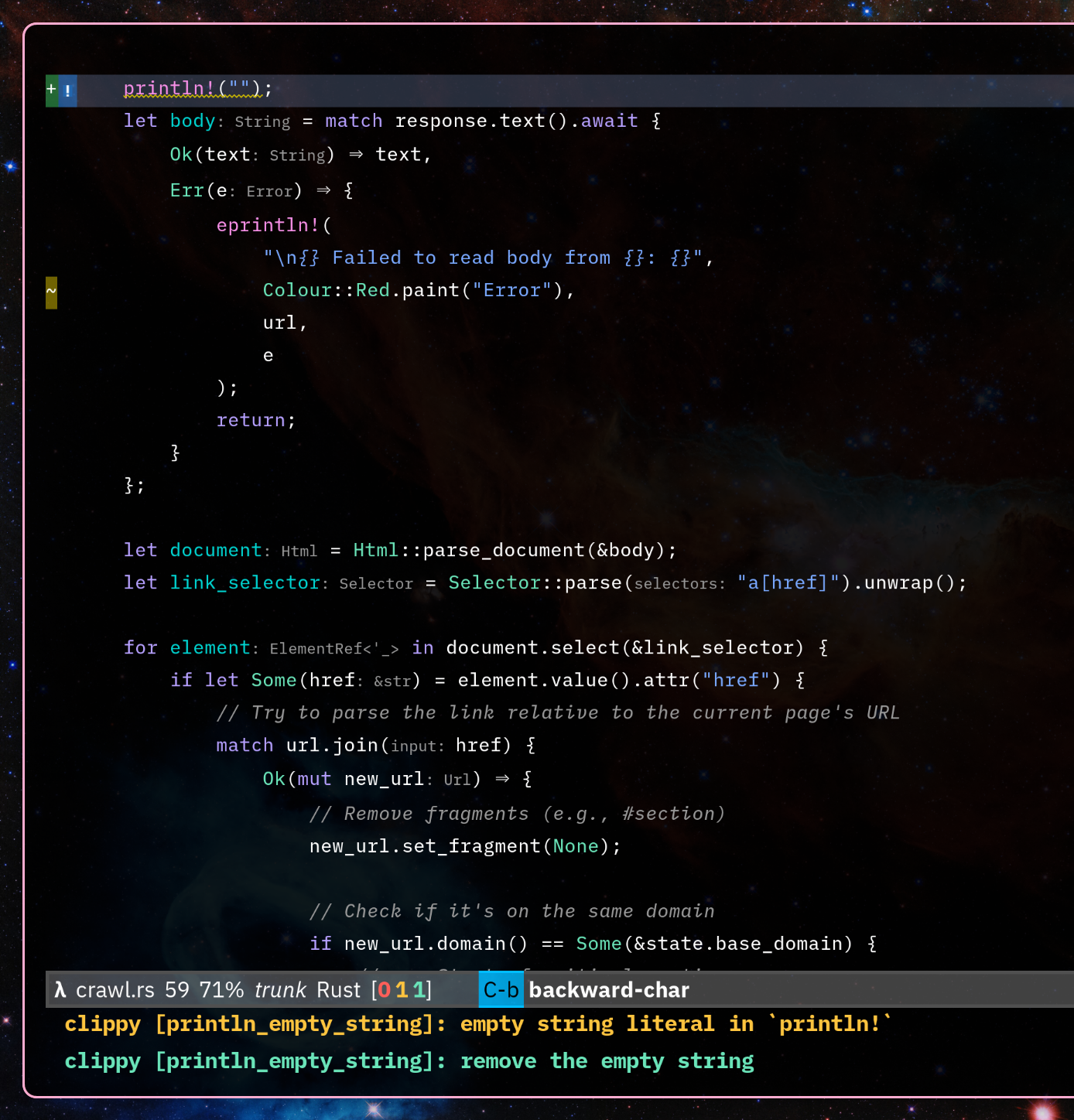Click the blue exclamation flycheck marker in gutter
This screenshot has height=1120, width=1074.
click(68, 90)
